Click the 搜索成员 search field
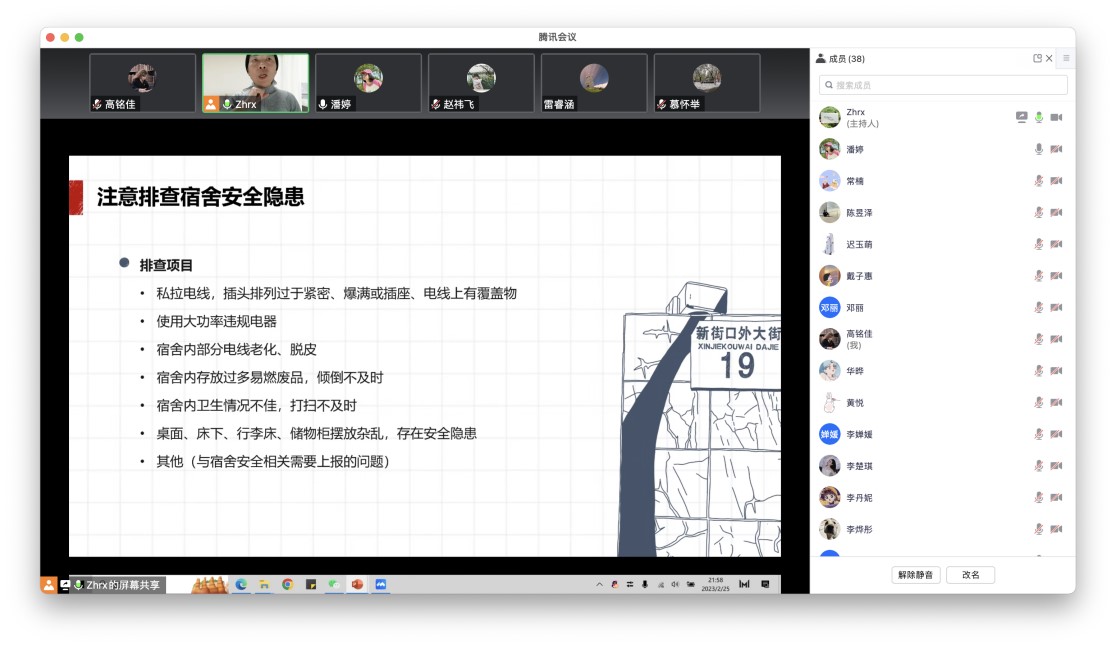 pos(941,85)
